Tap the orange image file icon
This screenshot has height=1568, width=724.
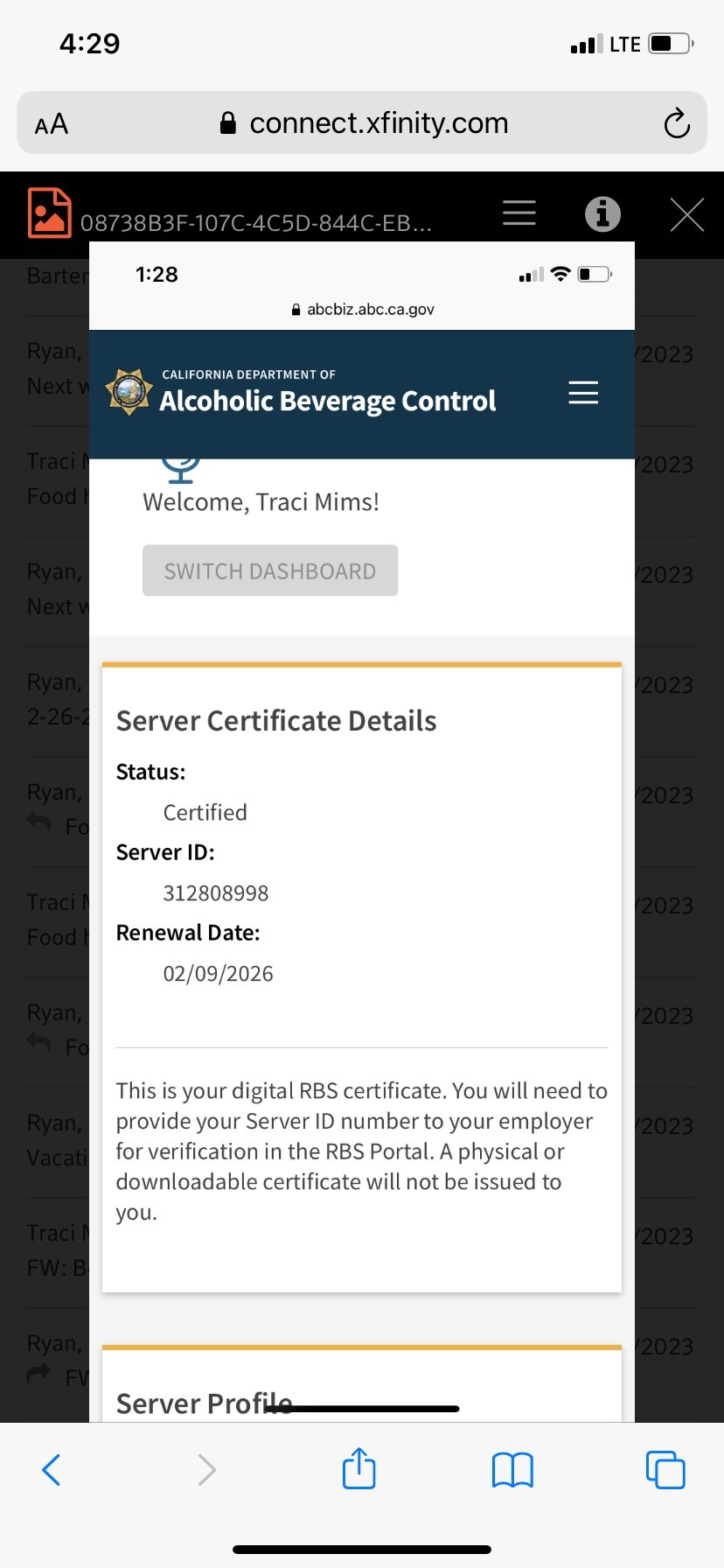(49, 213)
